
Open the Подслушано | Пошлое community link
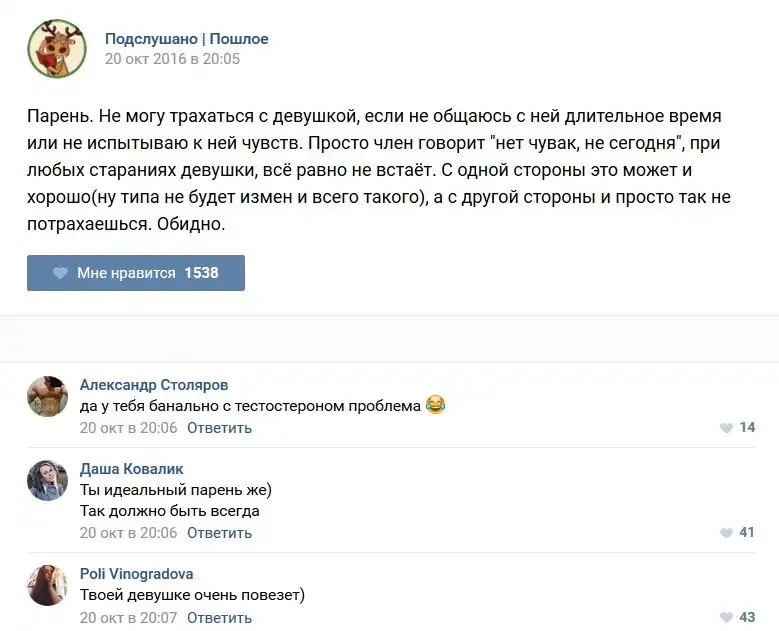click(x=186, y=39)
